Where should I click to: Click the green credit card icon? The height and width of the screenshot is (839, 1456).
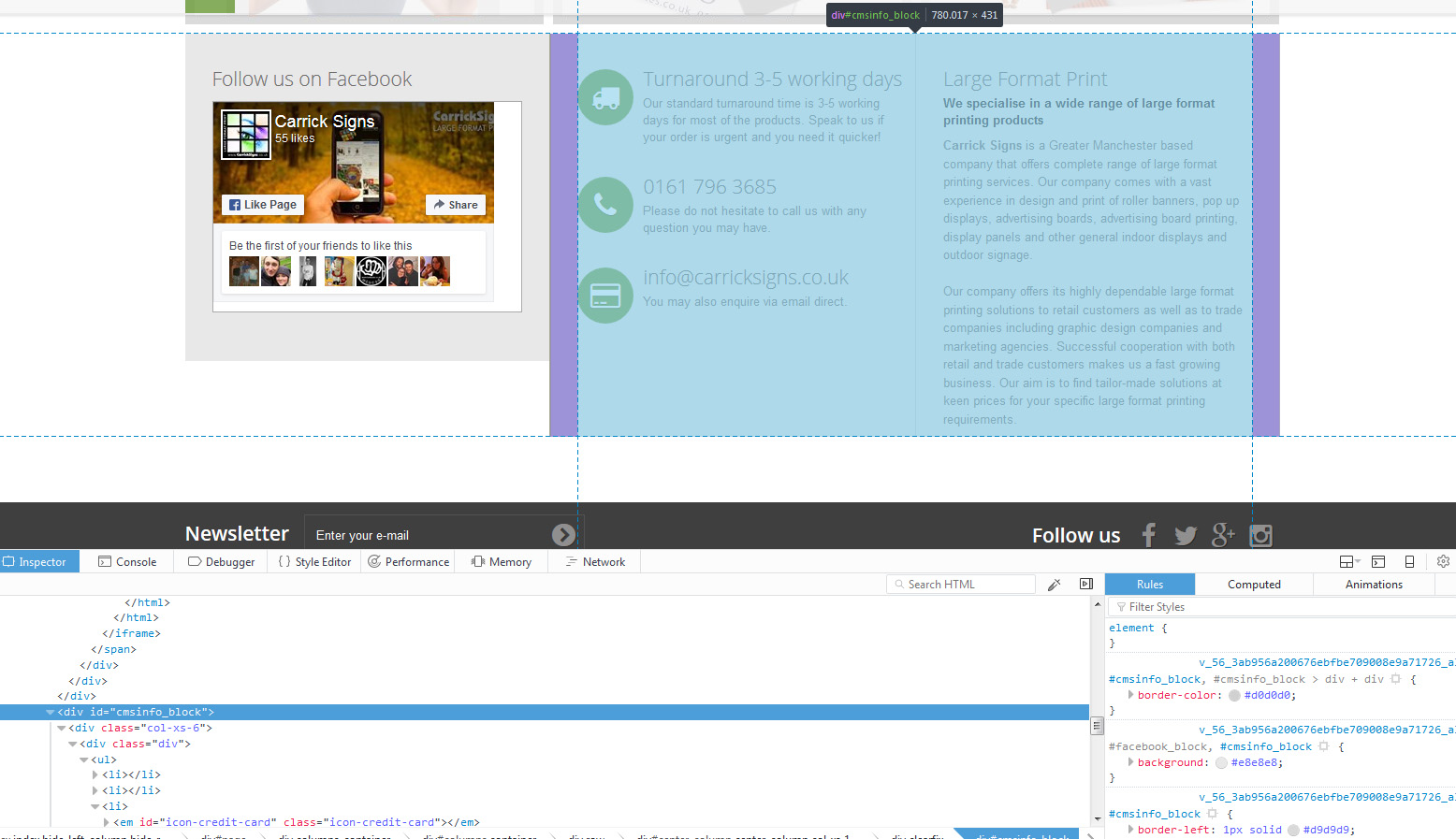(x=605, y=296)
